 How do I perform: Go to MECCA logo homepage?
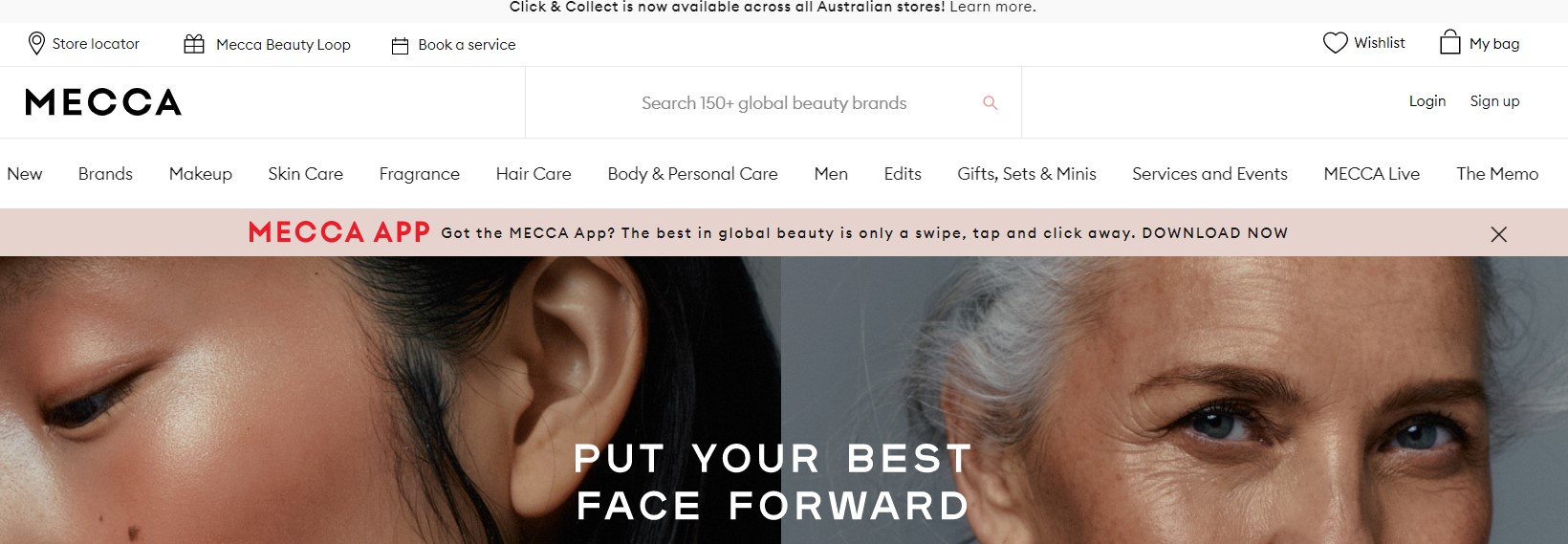click(x=103, y=102)
